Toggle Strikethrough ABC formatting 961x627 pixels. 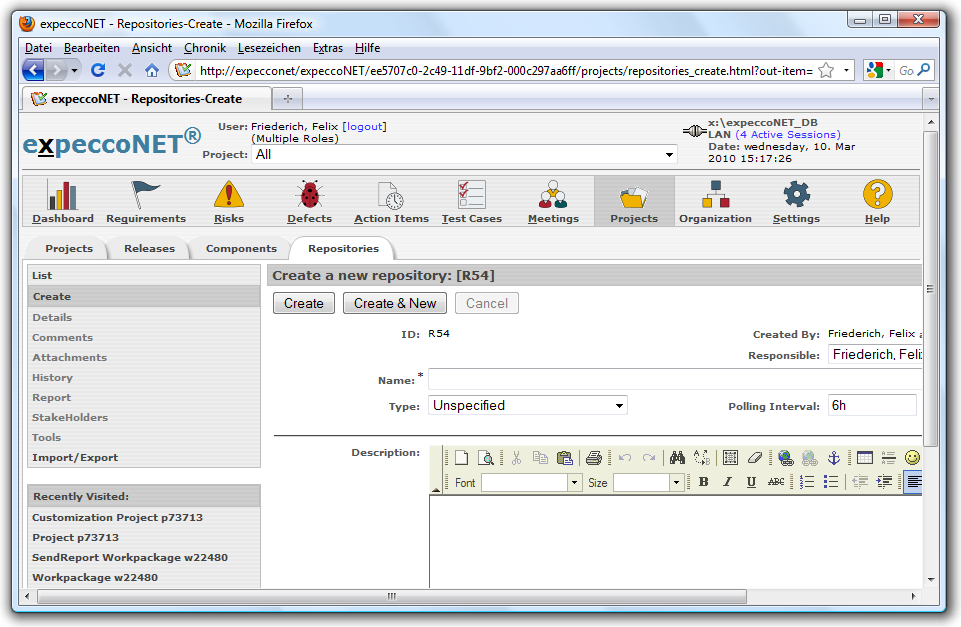point(775,482)
